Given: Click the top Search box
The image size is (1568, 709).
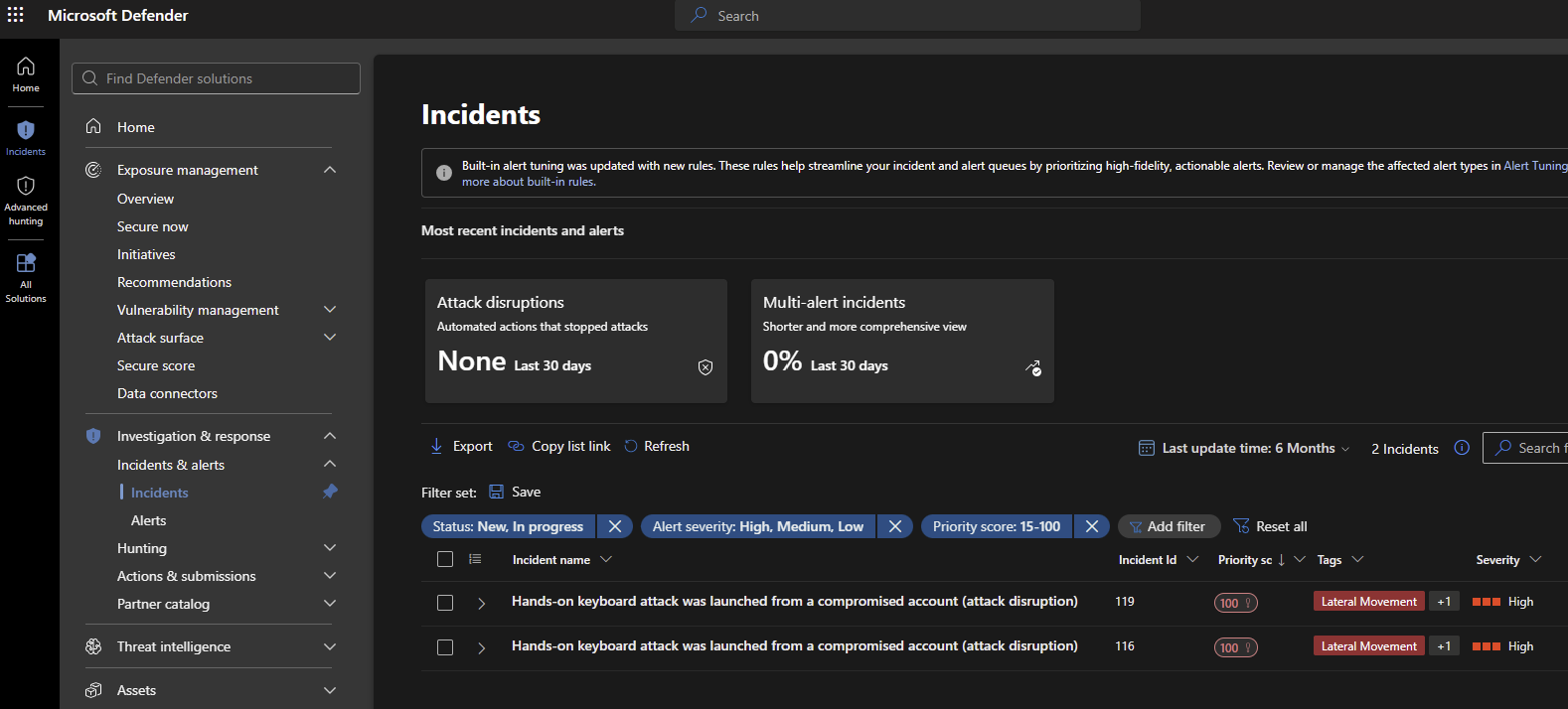Looking at the screenshot, I should (907, 15).
